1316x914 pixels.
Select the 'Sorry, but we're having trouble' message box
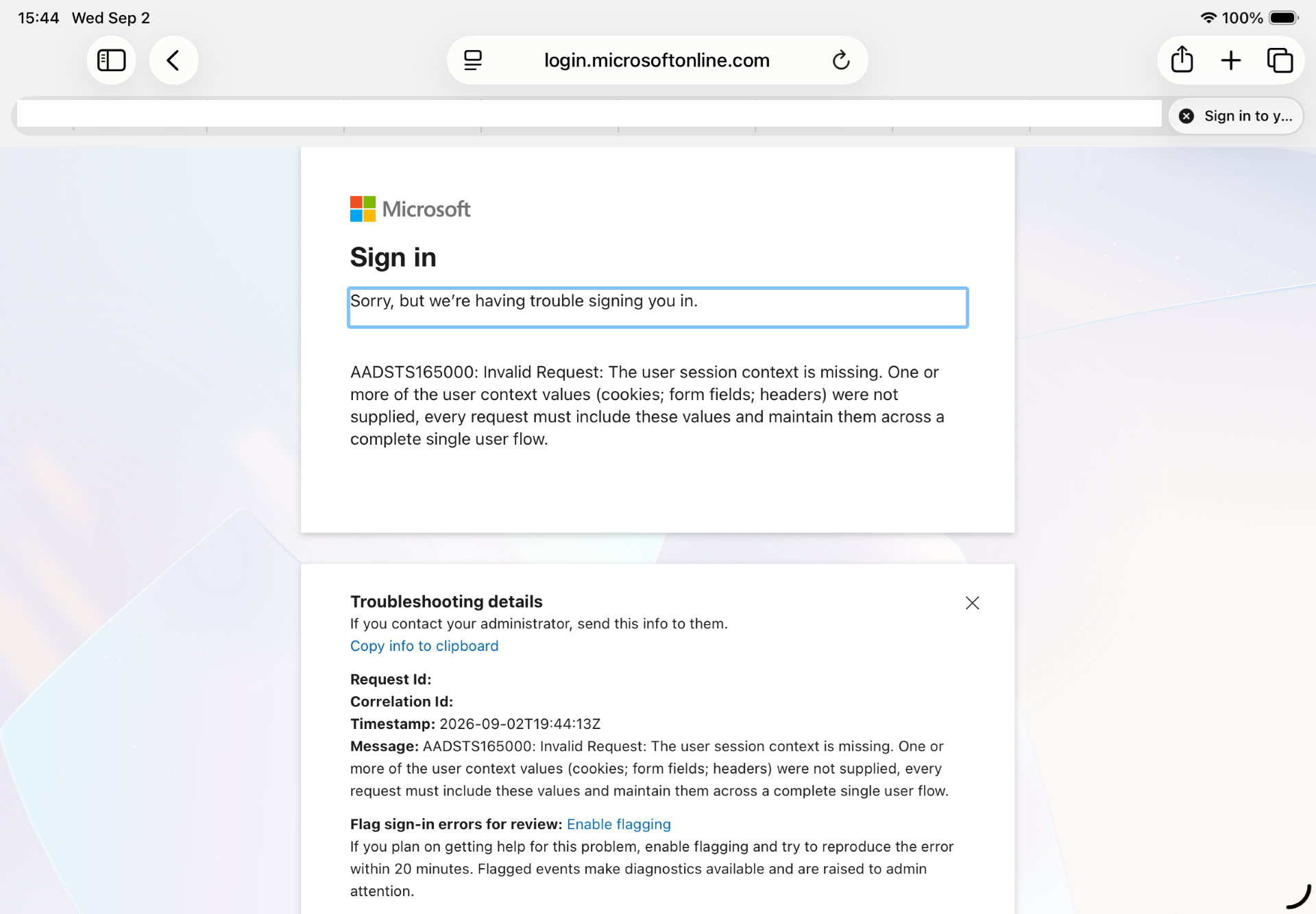pyautogui.click(x=657, y=308)
